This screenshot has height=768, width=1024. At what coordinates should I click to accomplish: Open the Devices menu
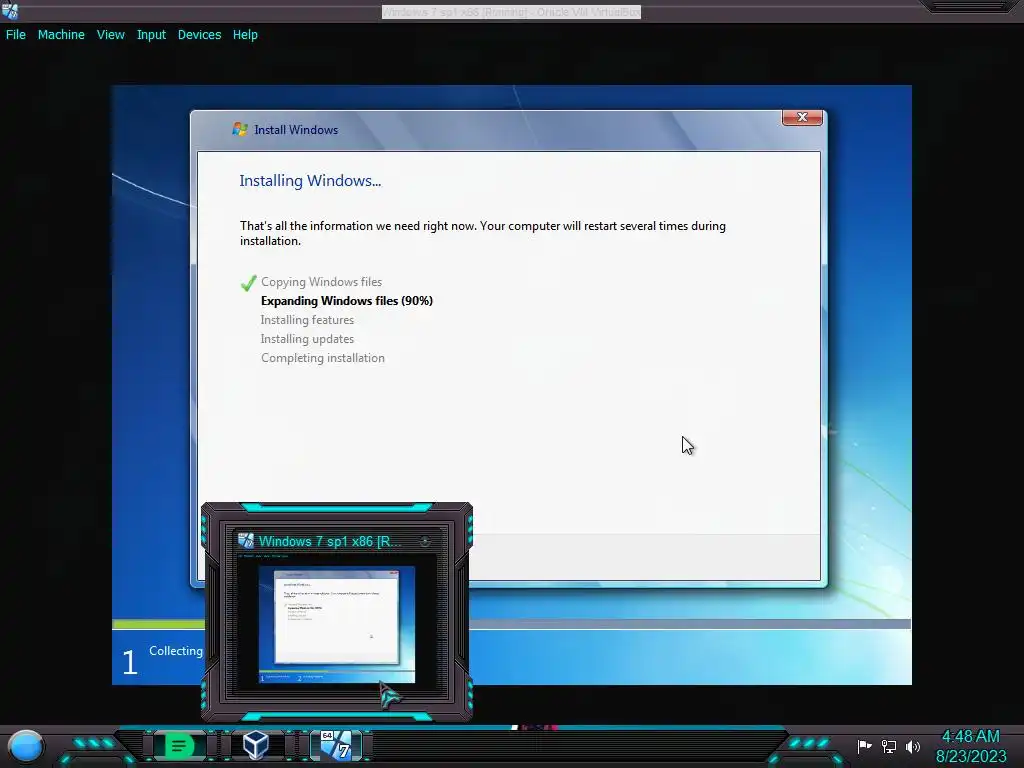click(x=199, y=35)
